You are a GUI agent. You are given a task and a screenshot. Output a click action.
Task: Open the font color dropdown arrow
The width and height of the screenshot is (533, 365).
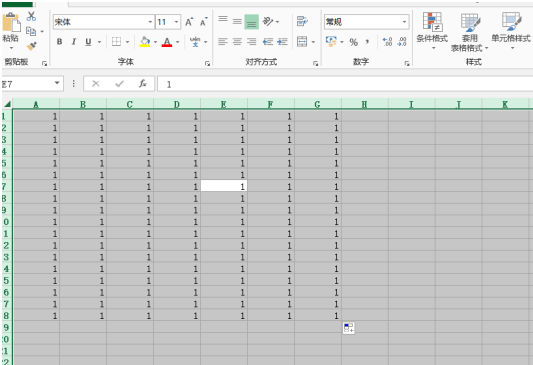click(x=177, y=42)
